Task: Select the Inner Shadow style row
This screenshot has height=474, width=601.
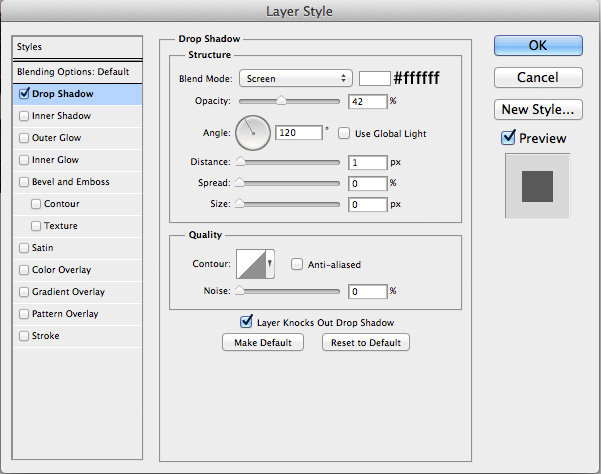Action: pos(77,116)
